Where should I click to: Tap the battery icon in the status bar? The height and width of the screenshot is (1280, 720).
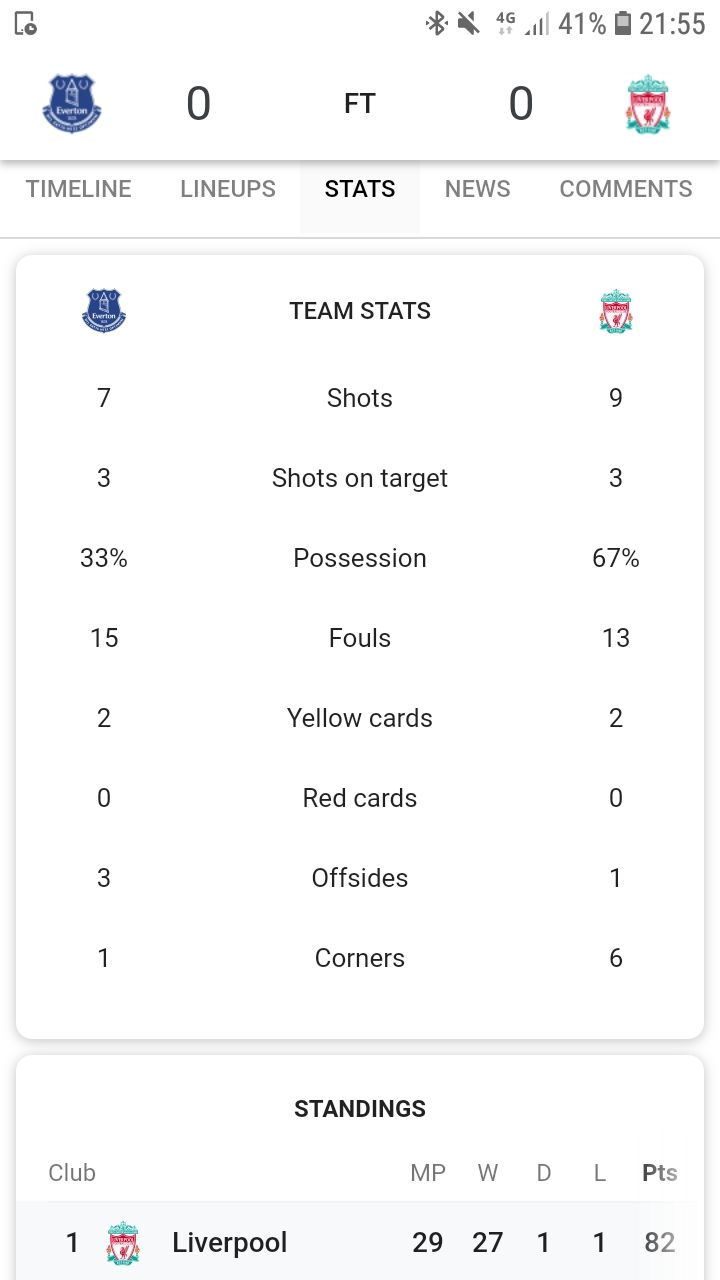pos(623,23)
